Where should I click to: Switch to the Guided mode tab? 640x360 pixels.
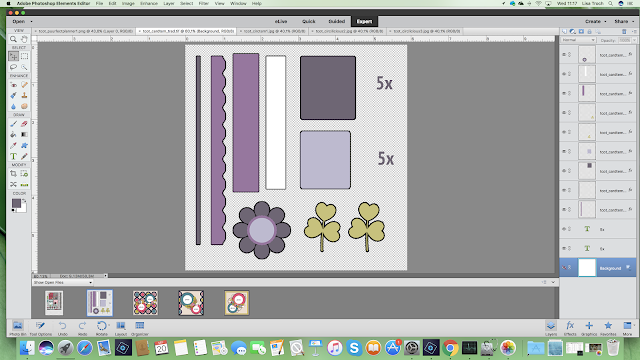337,21
